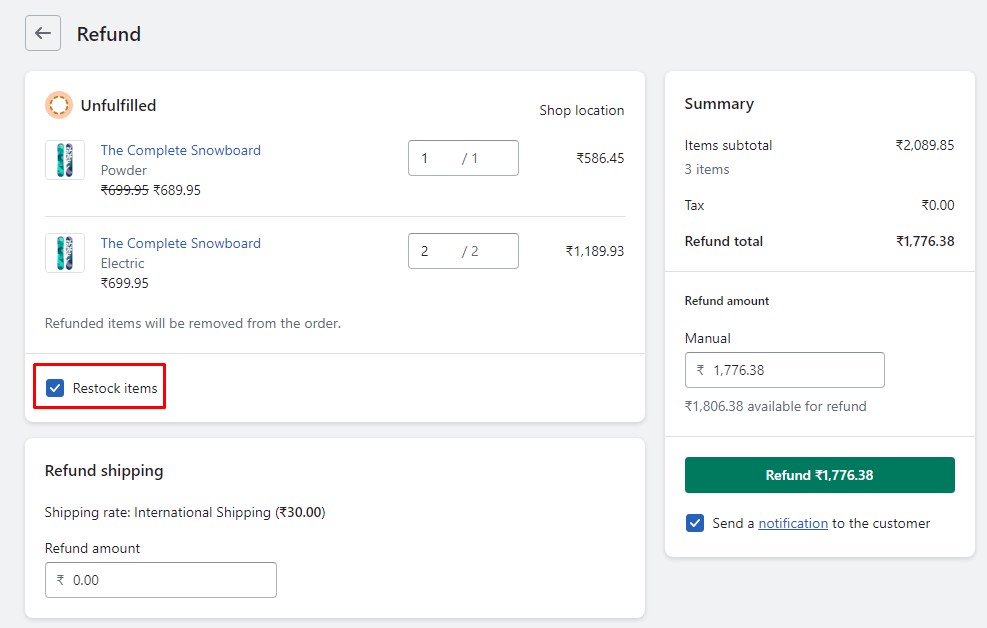This screenshot has width=987, height=628.
Task: Click the Powder snowboard thumbnail image
Action: 65,160
